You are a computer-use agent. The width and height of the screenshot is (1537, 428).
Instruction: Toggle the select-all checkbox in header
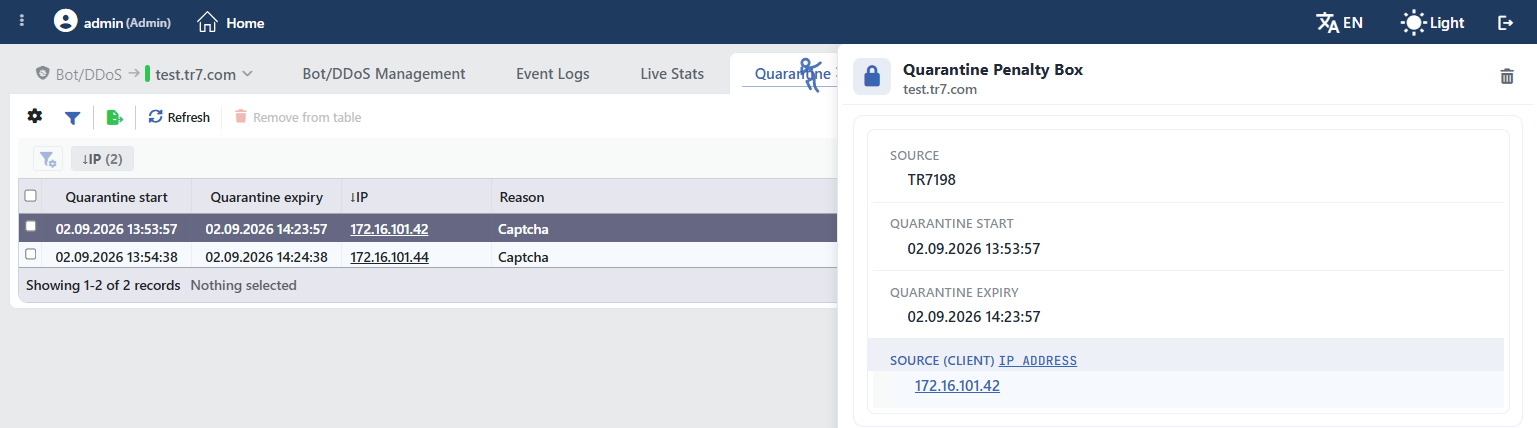click(31, 196)
